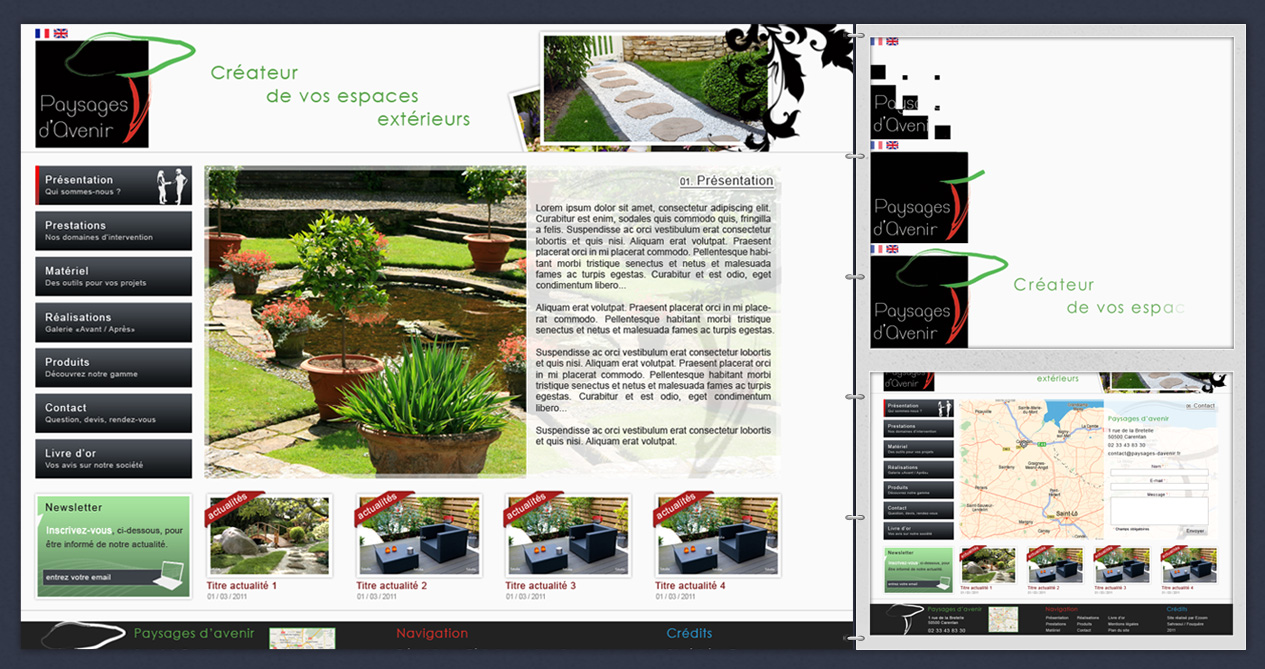This screenshot has height=669, width=1265.
Task: Click the Paysages d'Avenir logo in the main header
Action: (91, 95)
